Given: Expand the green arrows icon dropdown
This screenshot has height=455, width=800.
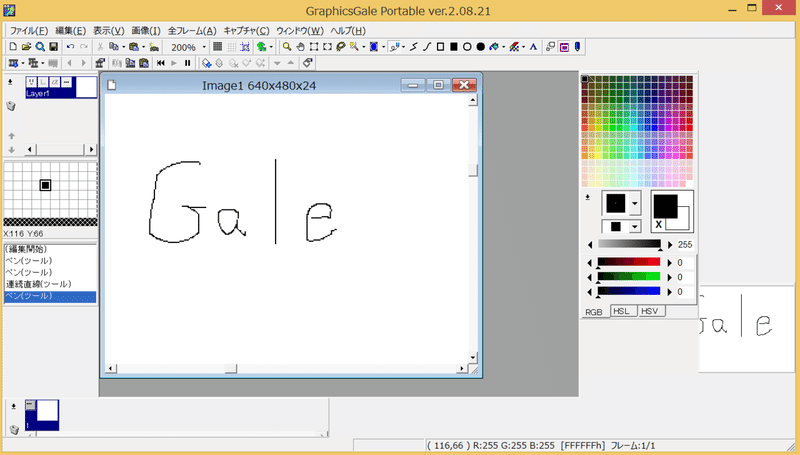Looking at the screenshot, I should pyautogui.click(x=271, y=47).
